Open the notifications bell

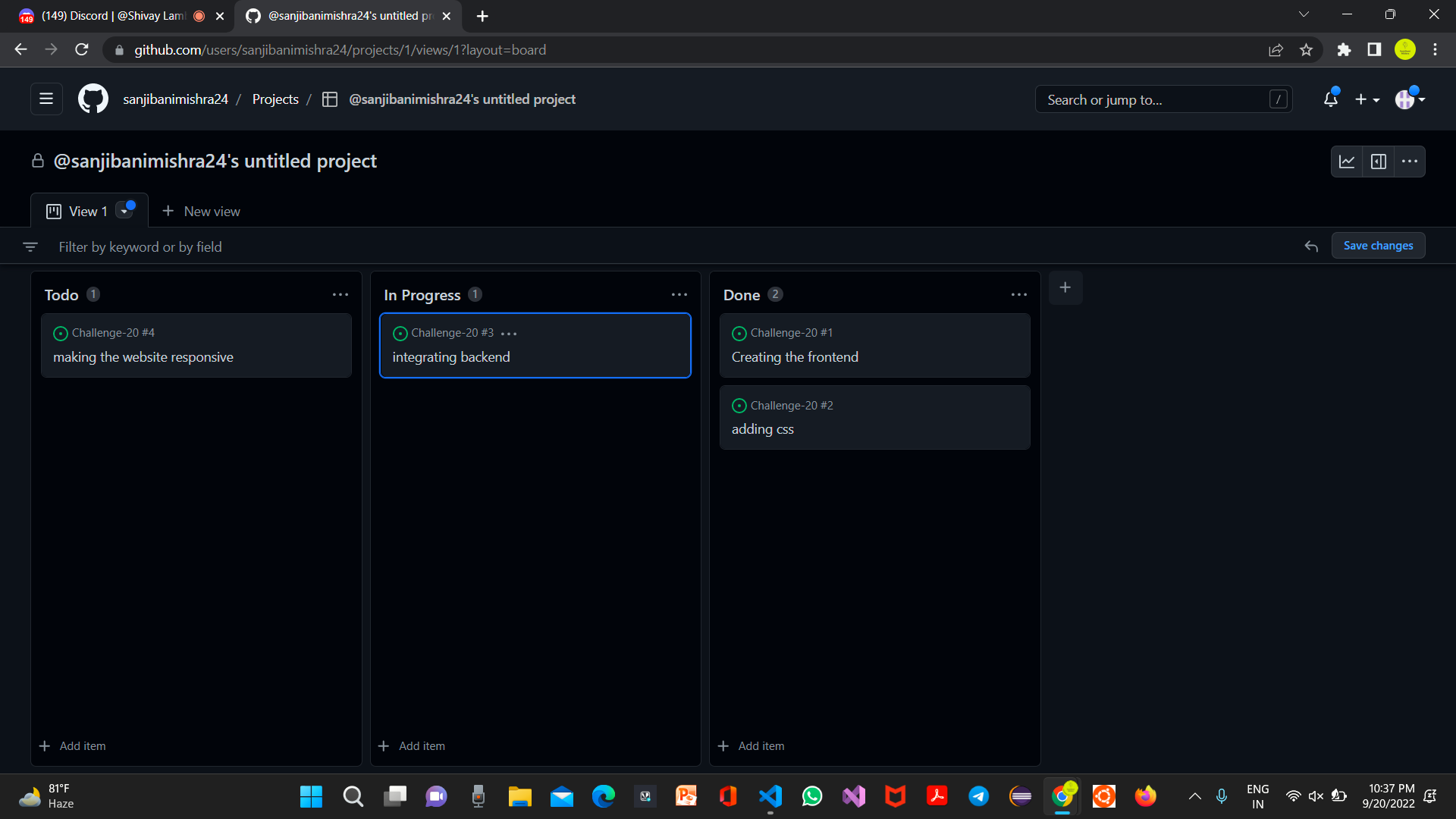tap(1330, 99)
